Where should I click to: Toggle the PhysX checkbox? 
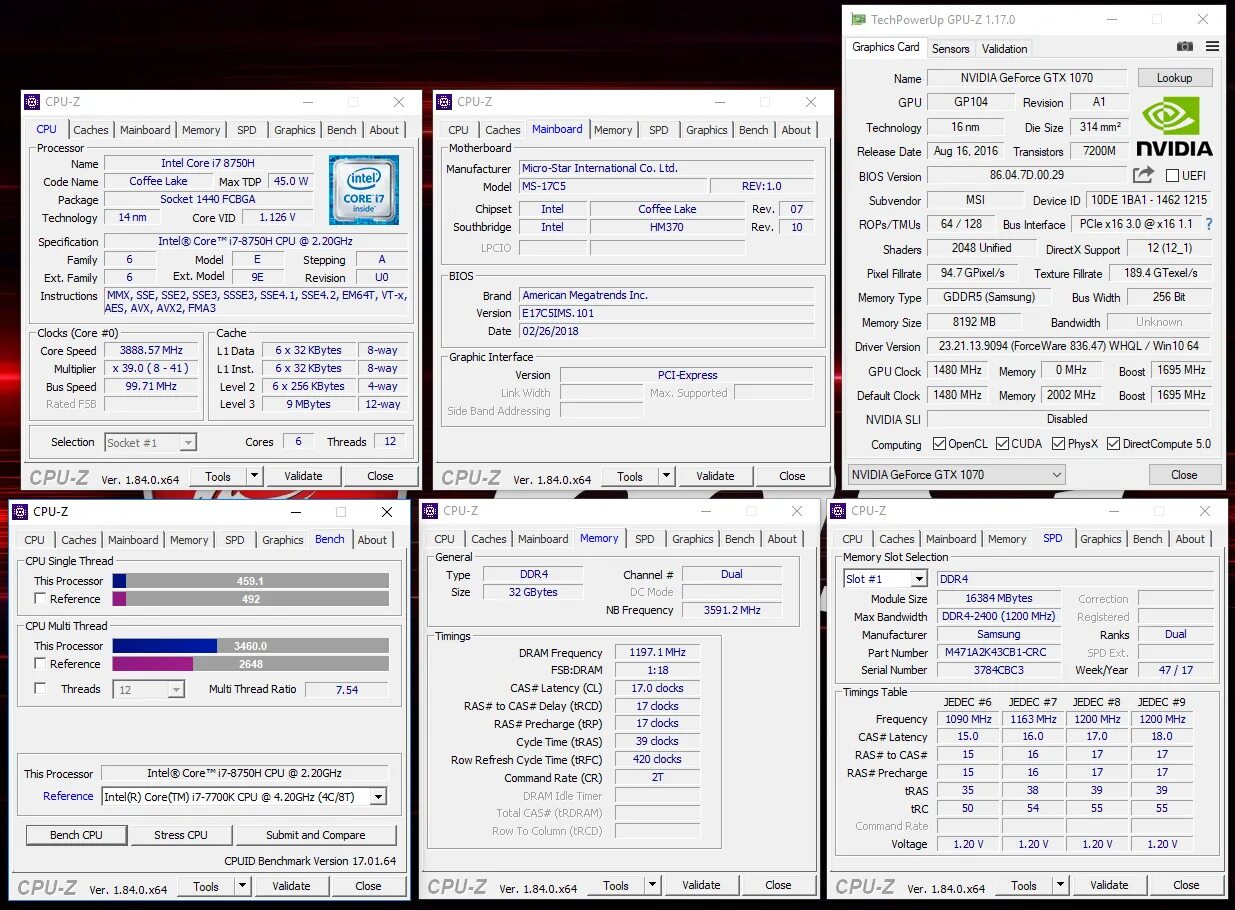(x=1058, y=444)
